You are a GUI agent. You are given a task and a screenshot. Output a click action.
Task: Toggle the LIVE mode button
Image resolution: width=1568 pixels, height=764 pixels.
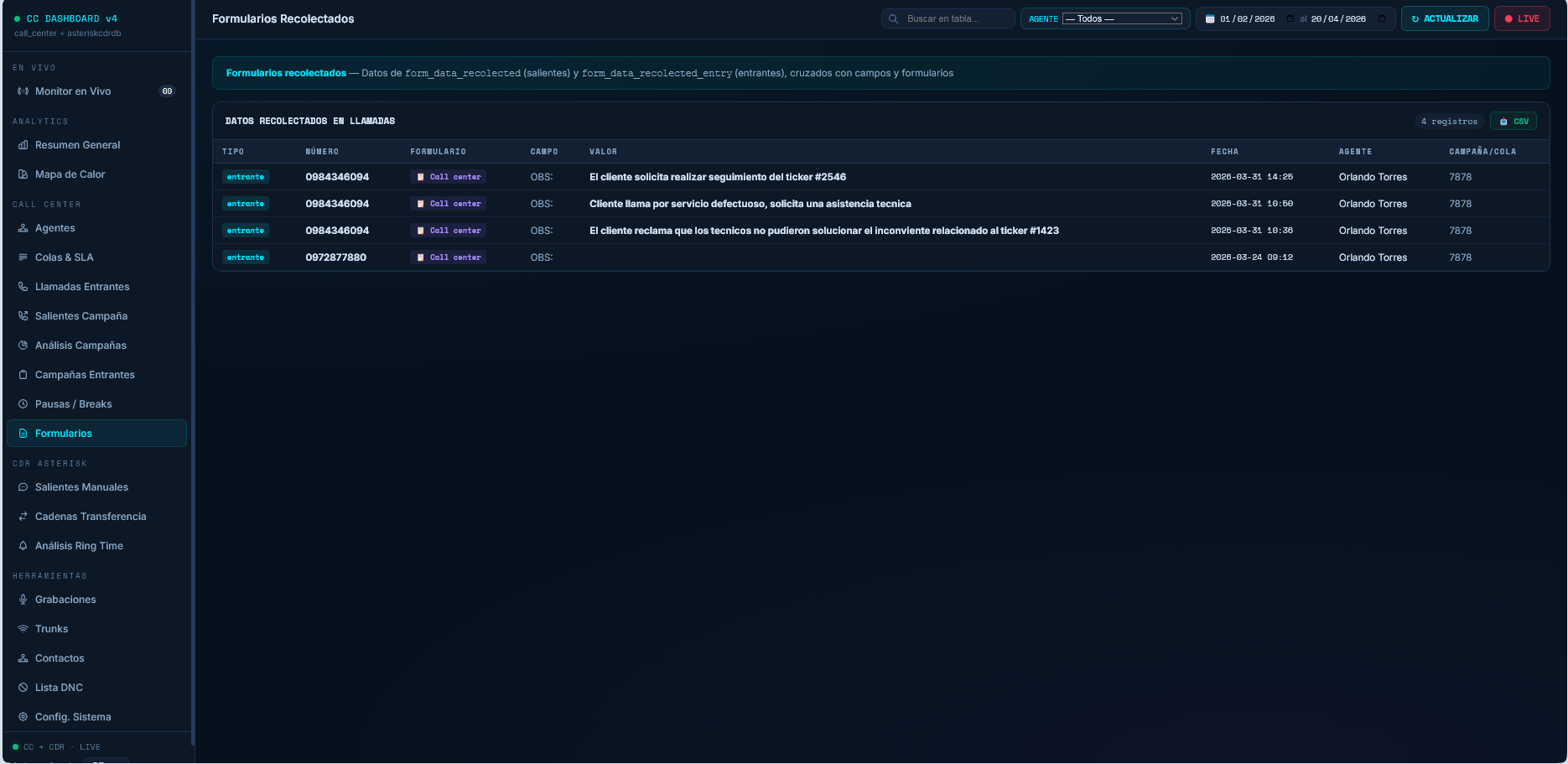(x=1522, y=18)
